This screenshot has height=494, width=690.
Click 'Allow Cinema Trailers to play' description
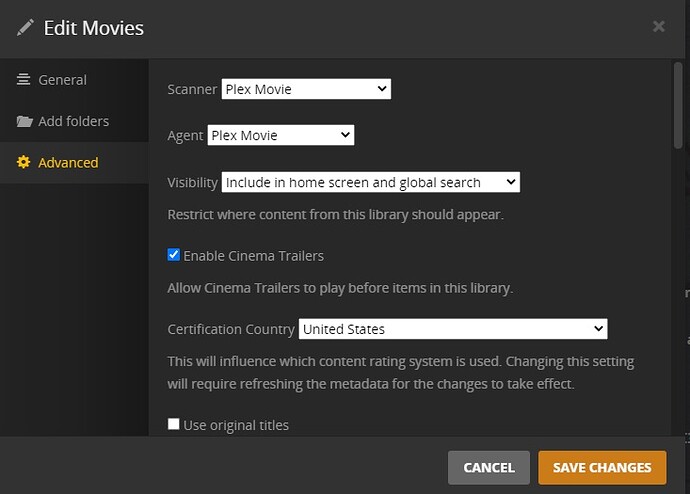pyautogui.click(x=340, y=288)
